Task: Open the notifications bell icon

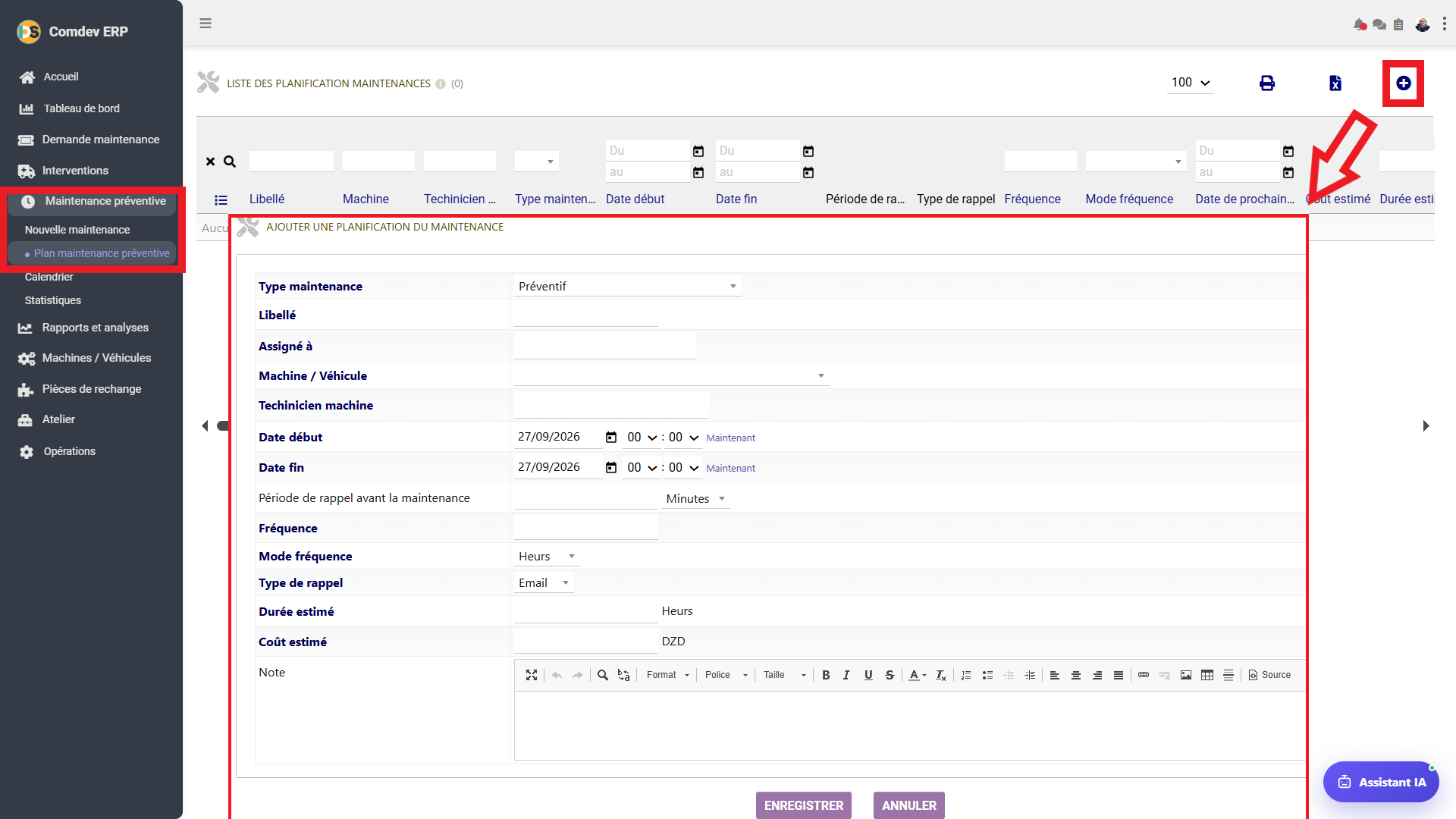Action: pyautogui.click(x=1360, y=24)
